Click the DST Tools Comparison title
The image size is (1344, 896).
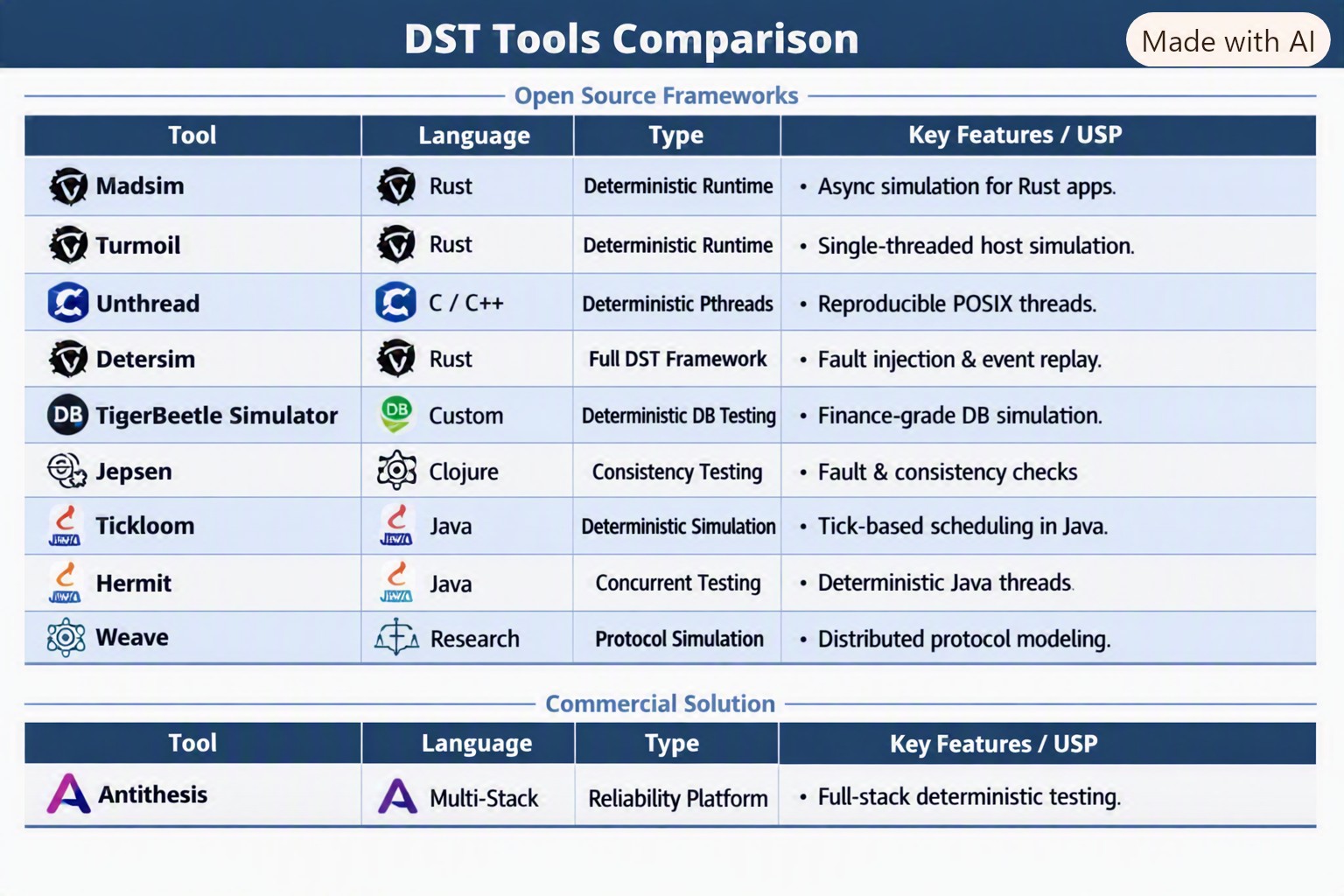[x=631, y=38]
